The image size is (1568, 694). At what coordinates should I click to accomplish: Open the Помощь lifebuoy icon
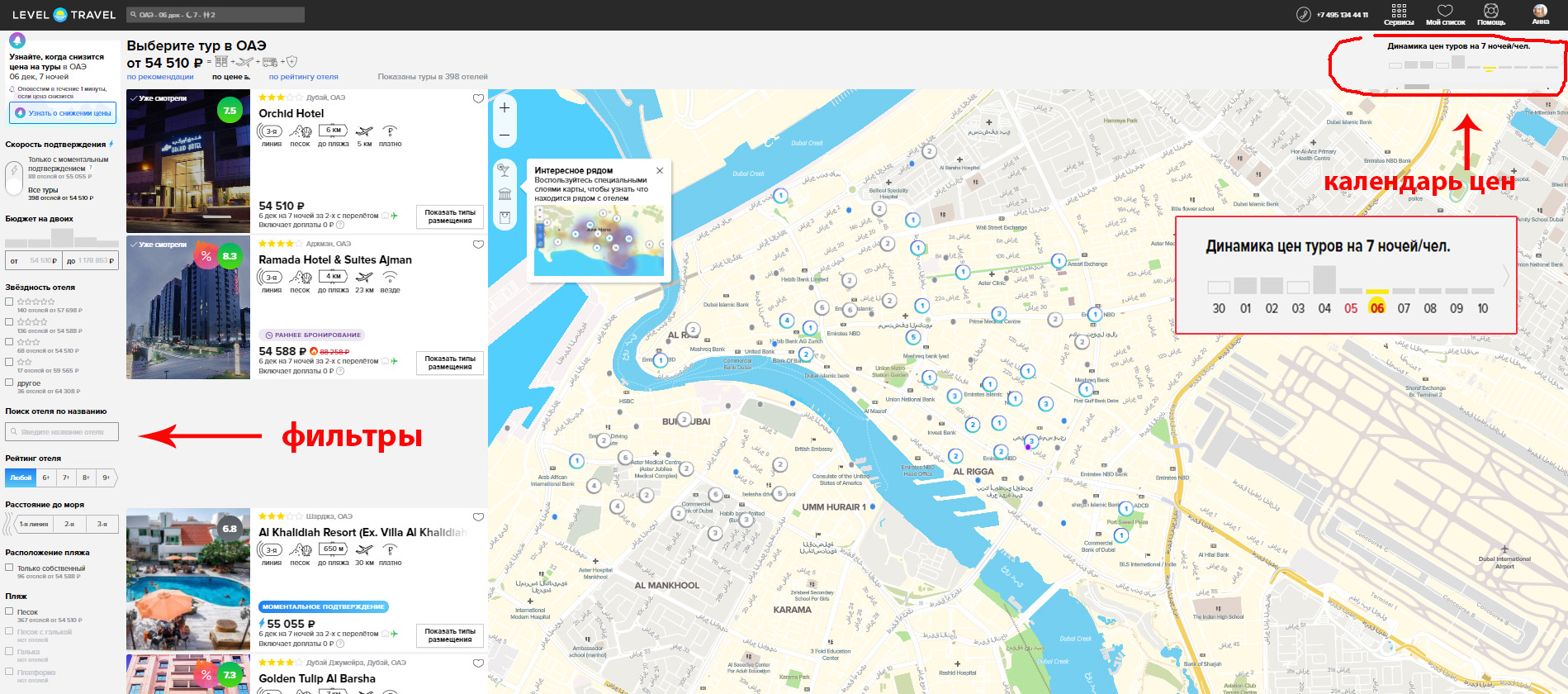(x=1490, y=11)
